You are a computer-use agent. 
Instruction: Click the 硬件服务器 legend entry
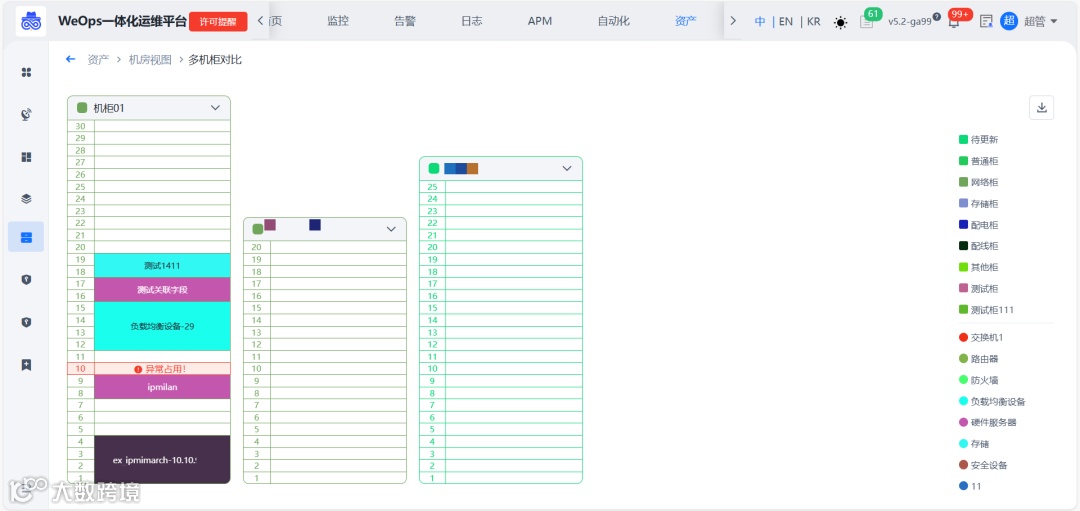tap(988, 422)
